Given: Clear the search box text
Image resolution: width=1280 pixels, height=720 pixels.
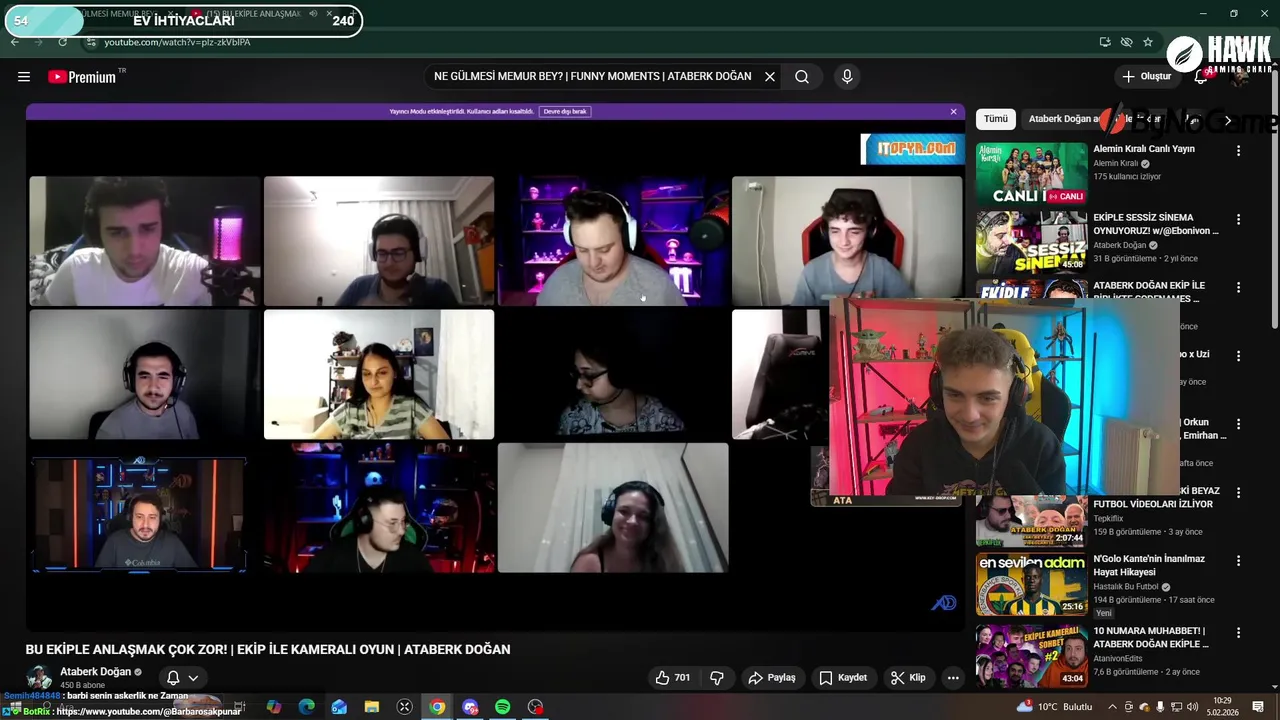Looking at the screenshot, I should [x=770, y=77].
